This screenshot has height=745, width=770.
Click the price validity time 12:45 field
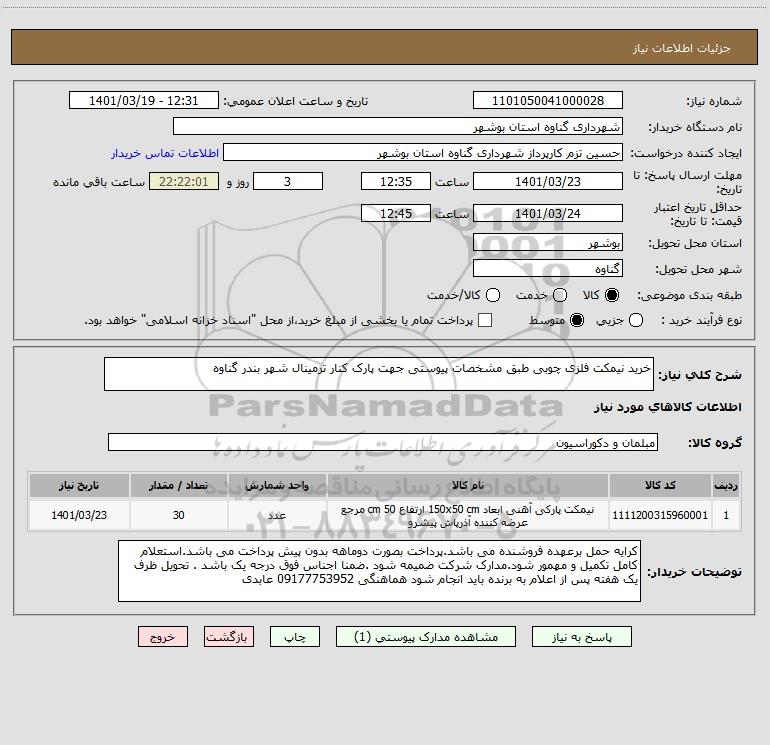[396, 213]
